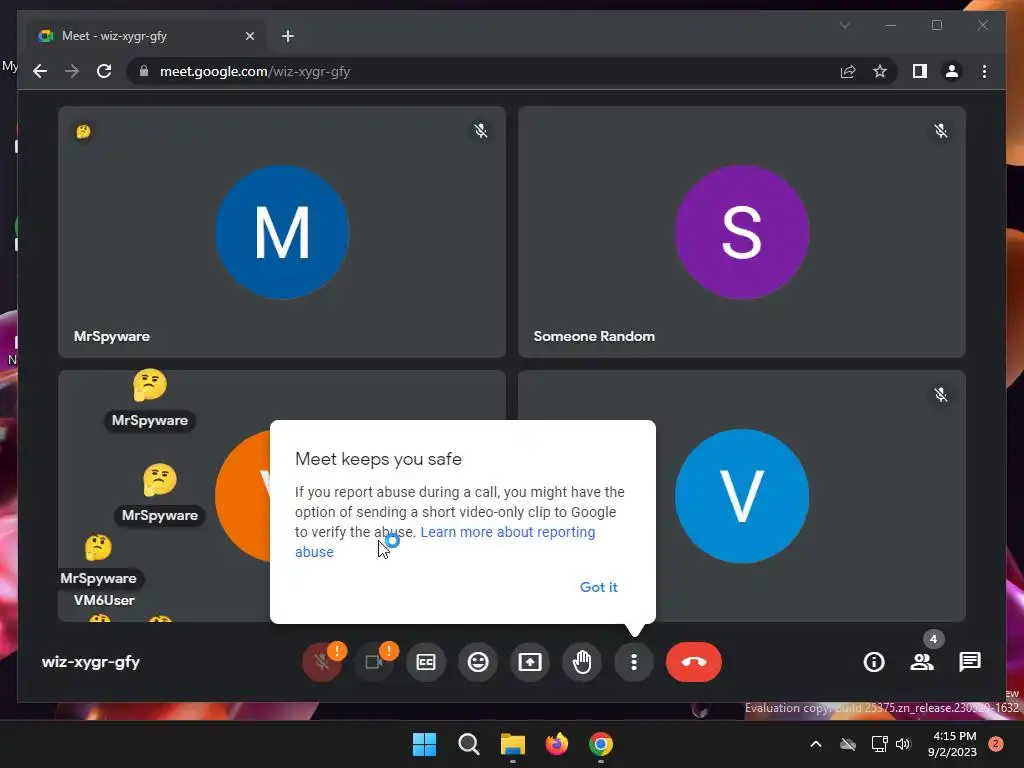This screenshot has height=768, width=1024.
Task: Click notification badge showing 2
Action: 996,744
